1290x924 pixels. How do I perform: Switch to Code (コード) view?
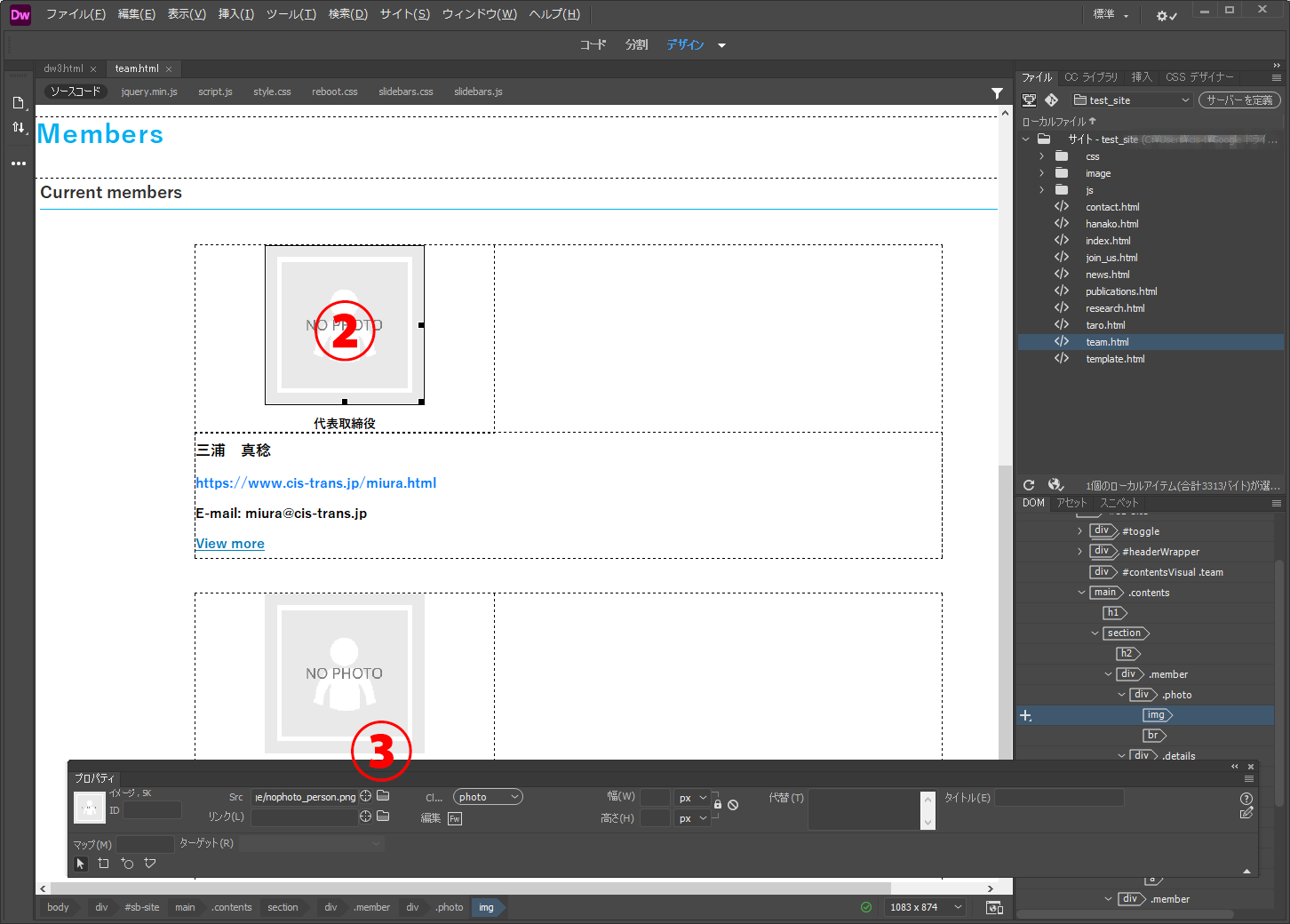tap(593, 44)
